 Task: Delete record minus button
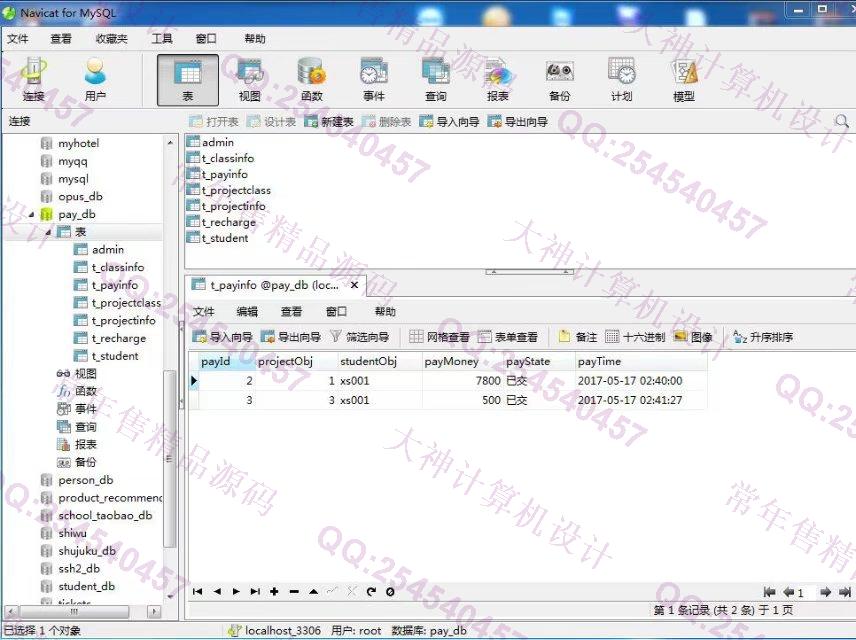294,591
